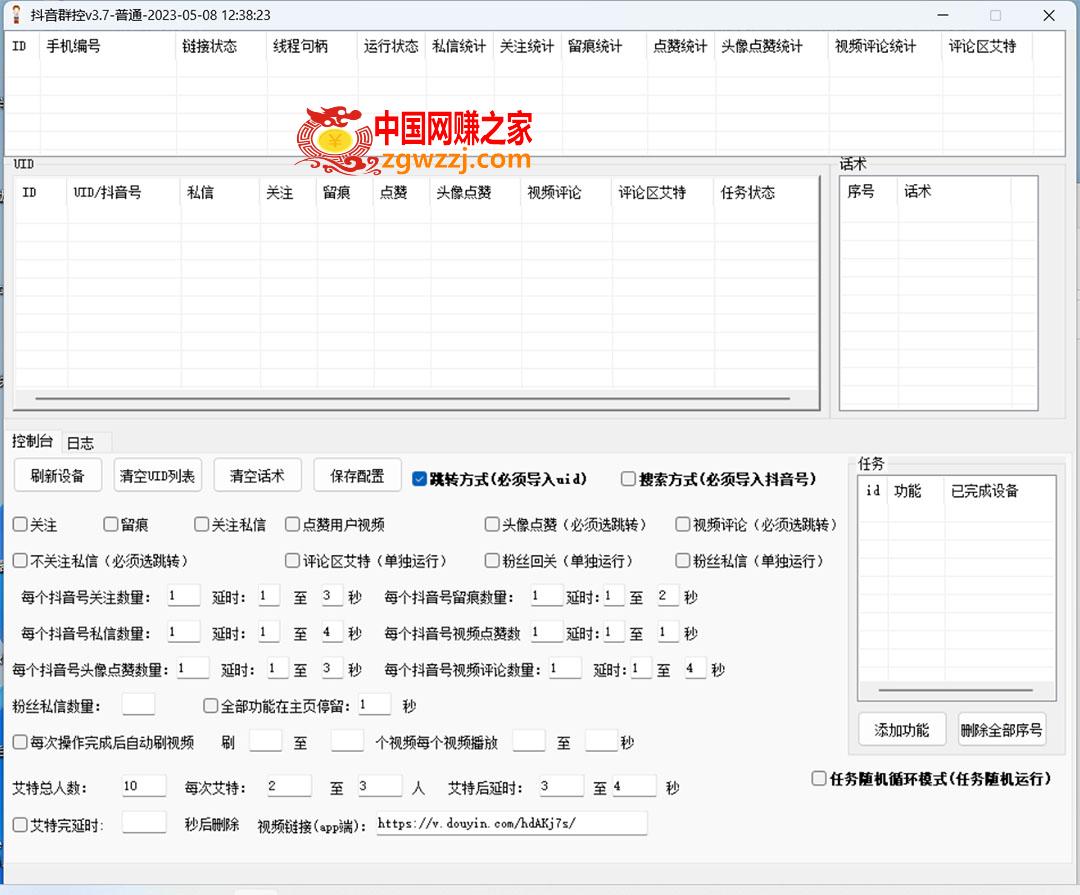This screenshot has width=1080, height=895.
Task: Click the 视频链接(app端) URL field
Action: [511, 823]
